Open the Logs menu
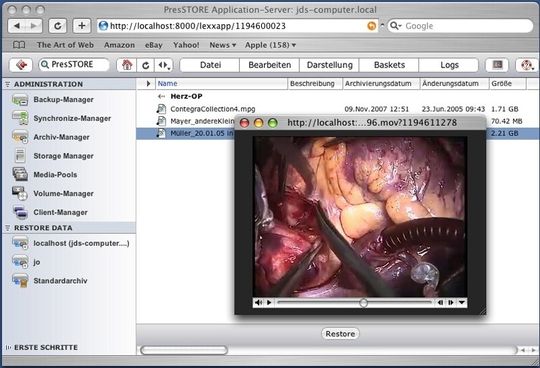The image size is (540, 368). click(x=449, y=65)
